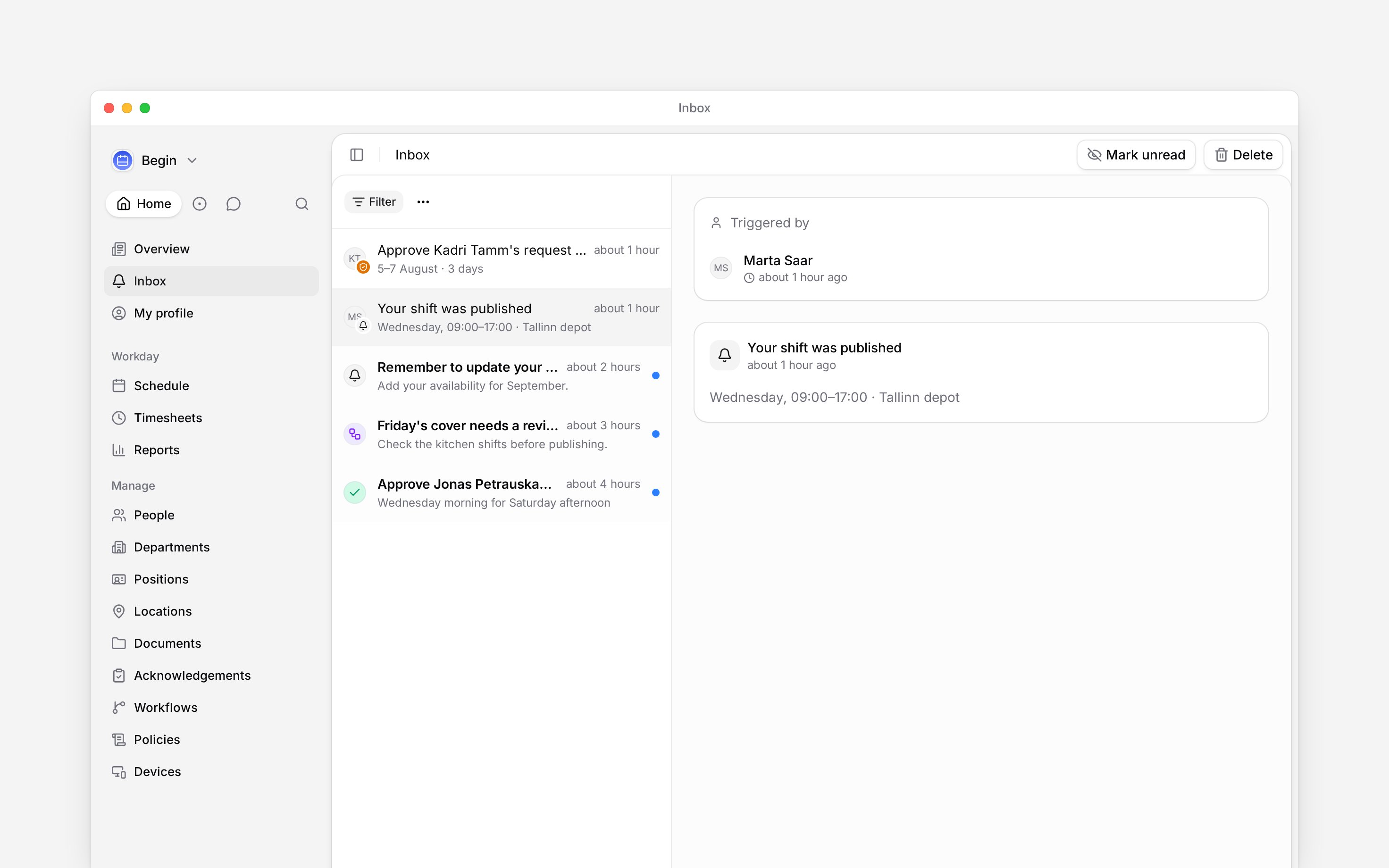This screenshot has height=868, width=1389.
Task: Open Overview in sidebar
Action: pyautogui.click(x=211, y=249)
